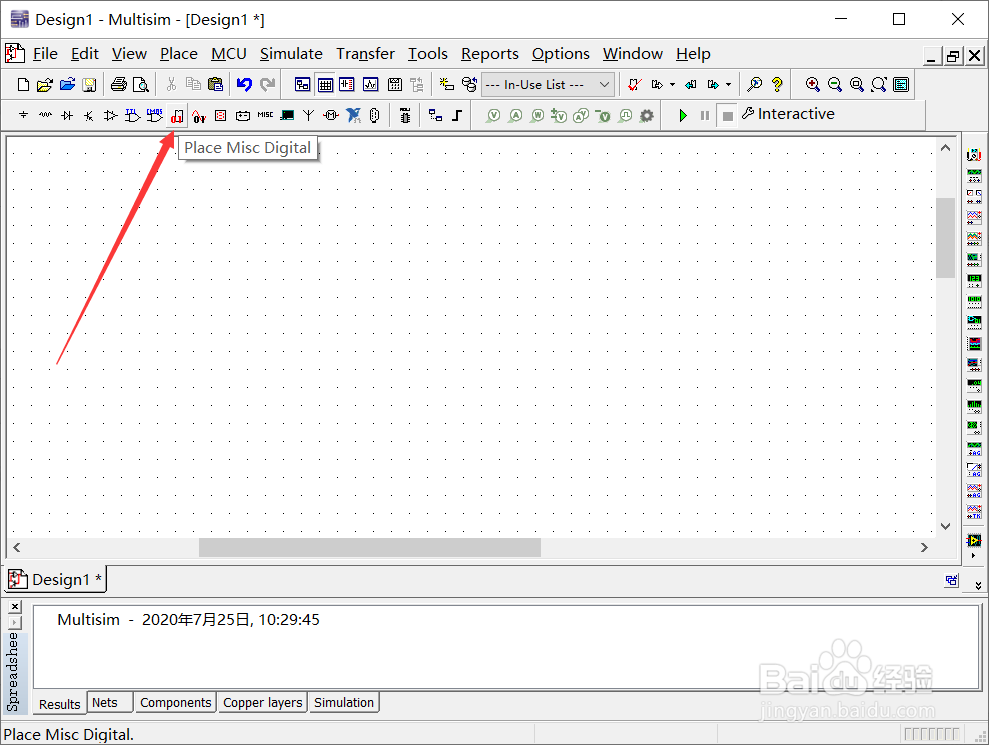
Task: Select the Multimeter instrument in sidebar
Action: pos(974,154)
